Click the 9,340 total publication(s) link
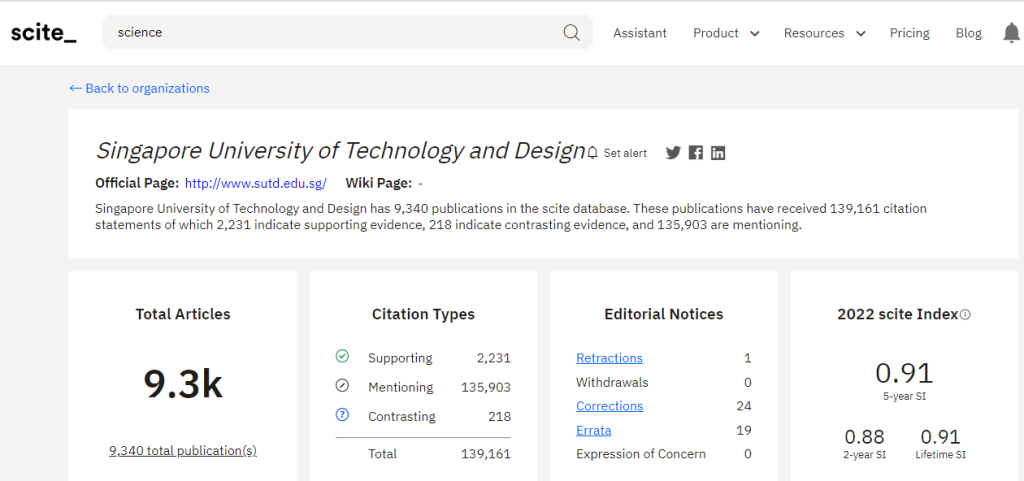The height and width of the screenshot is (481, 1024). pyautogui.click(x=183, y=450)
